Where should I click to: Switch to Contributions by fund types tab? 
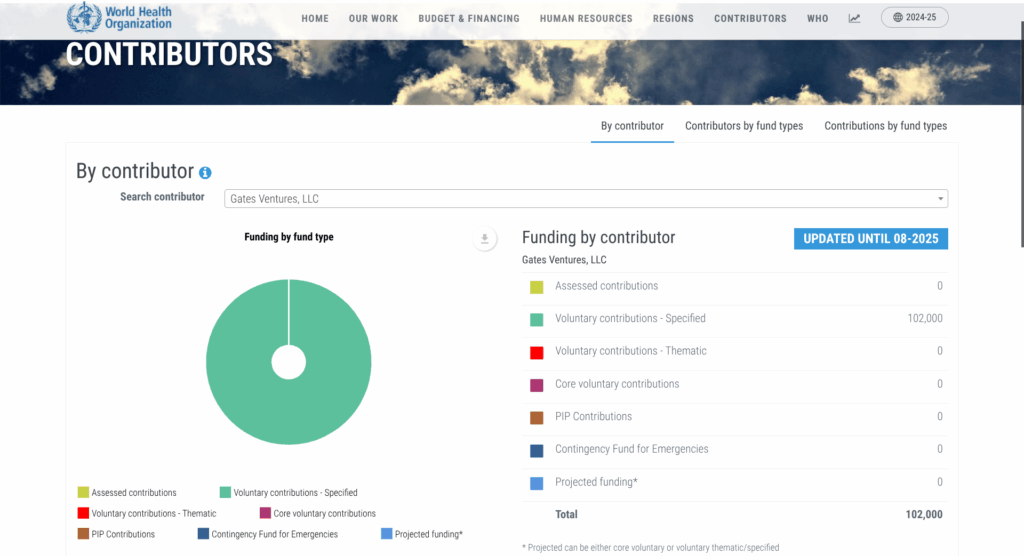tap(885, 126)
